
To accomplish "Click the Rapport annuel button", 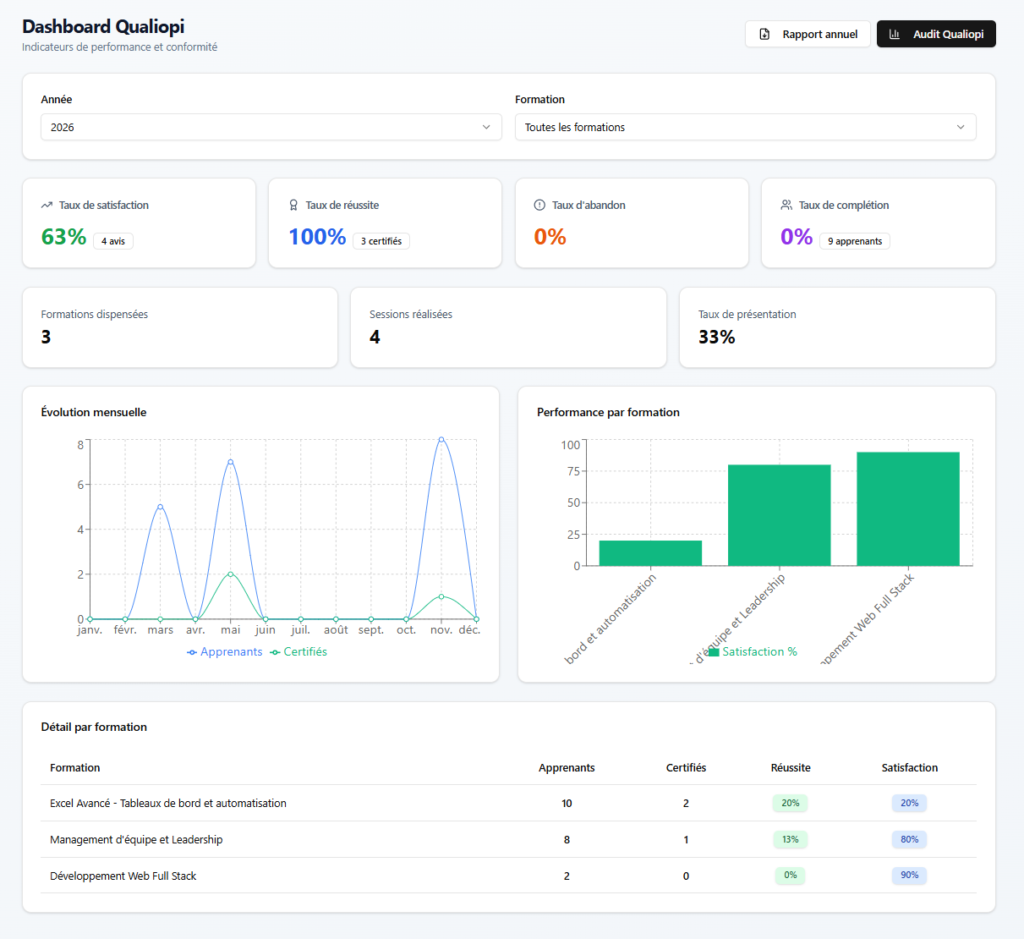I will point(808,34).
